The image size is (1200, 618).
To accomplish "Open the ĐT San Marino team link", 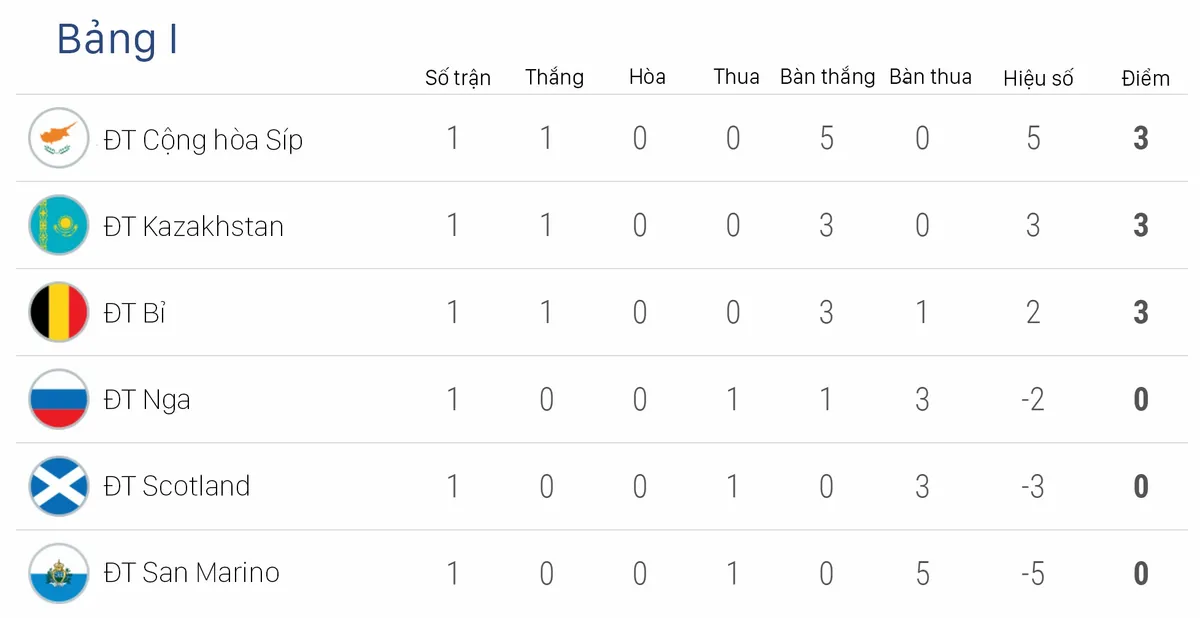I will (x=192, y=573).
